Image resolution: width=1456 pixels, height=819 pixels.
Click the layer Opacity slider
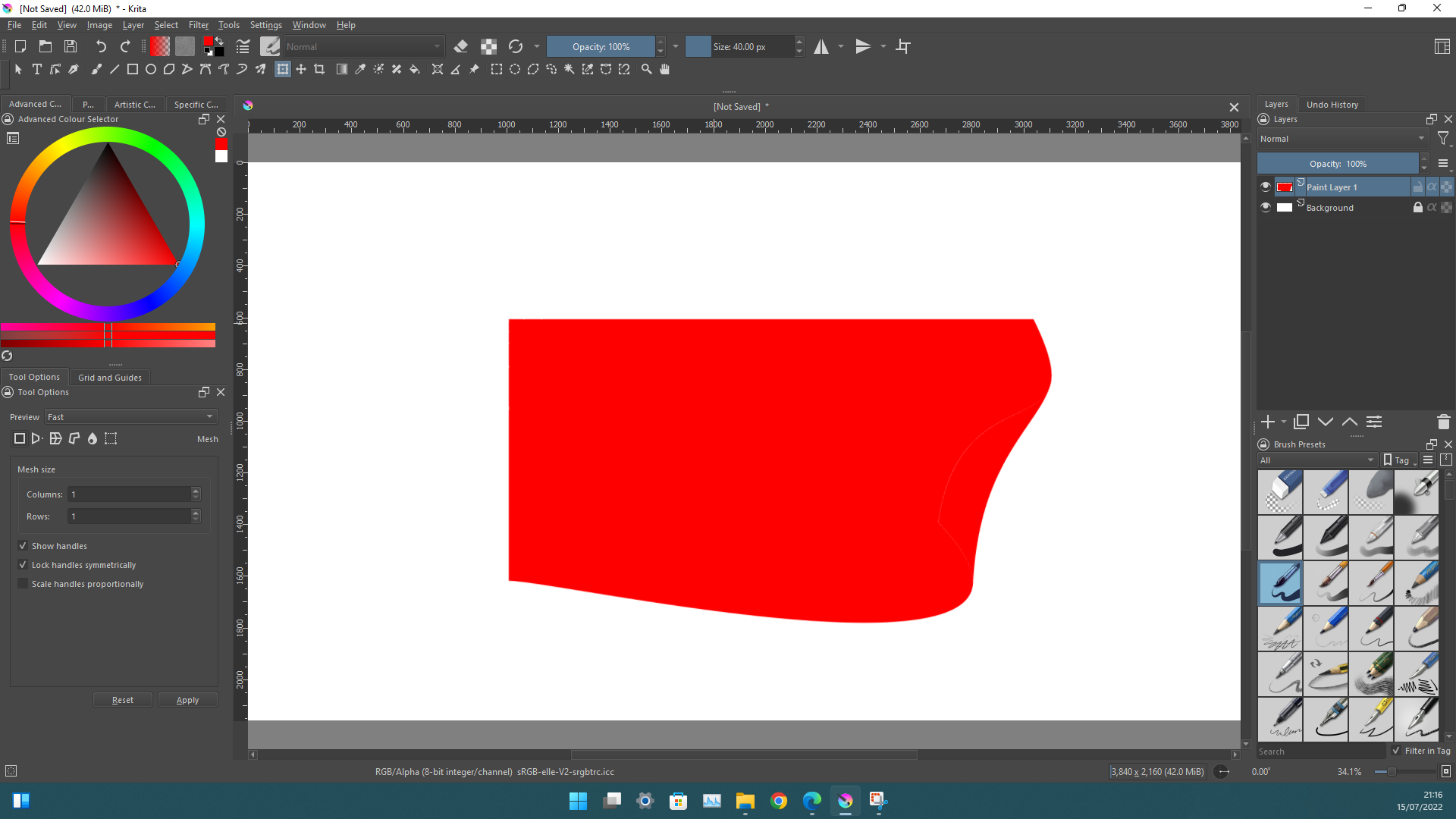[x=1338, y=164]
